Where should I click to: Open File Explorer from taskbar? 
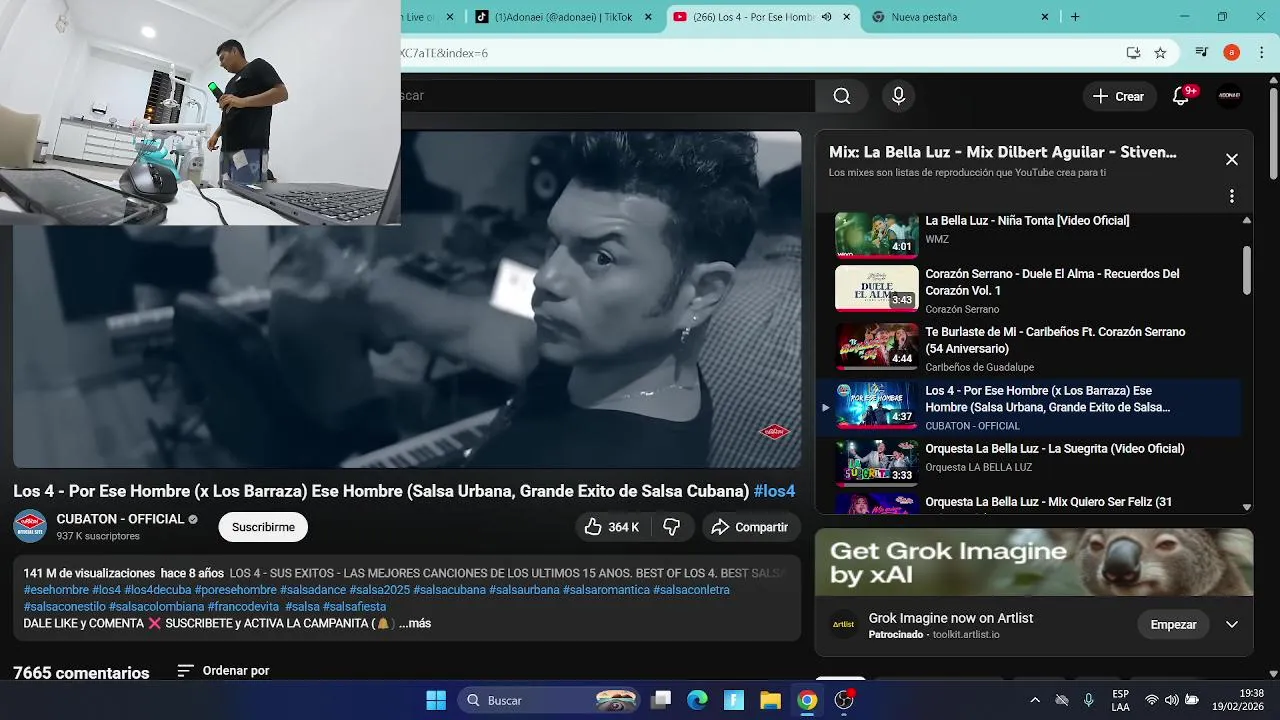(x=770, y=700)
